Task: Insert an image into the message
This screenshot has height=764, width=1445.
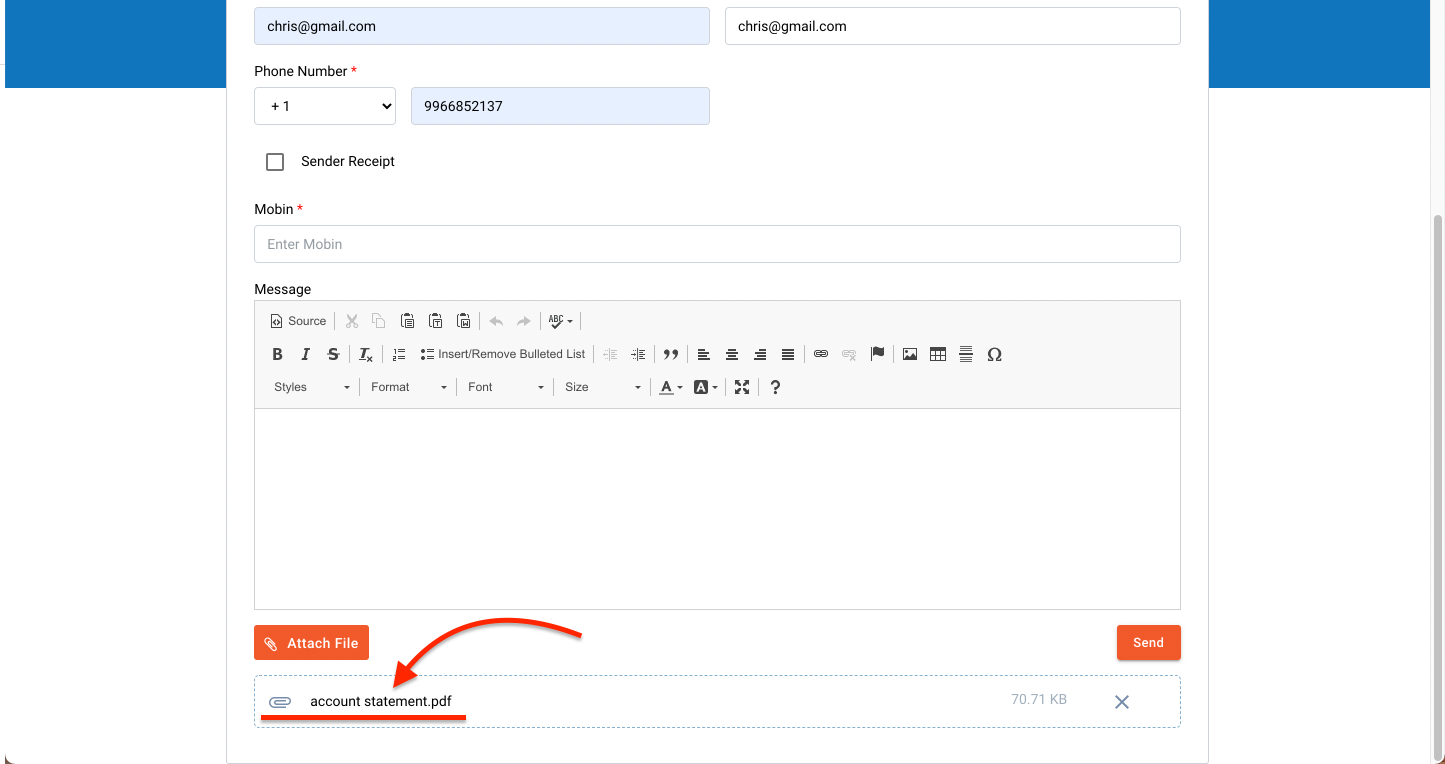Action: 910,354
